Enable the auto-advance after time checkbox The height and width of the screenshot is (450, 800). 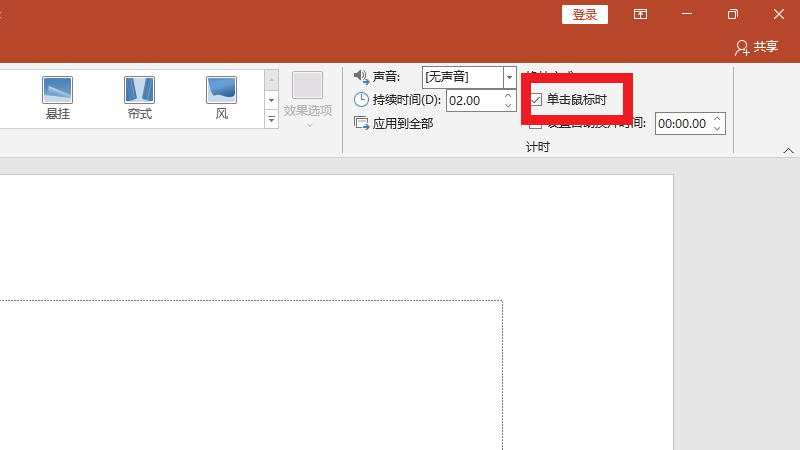point(536,124)
